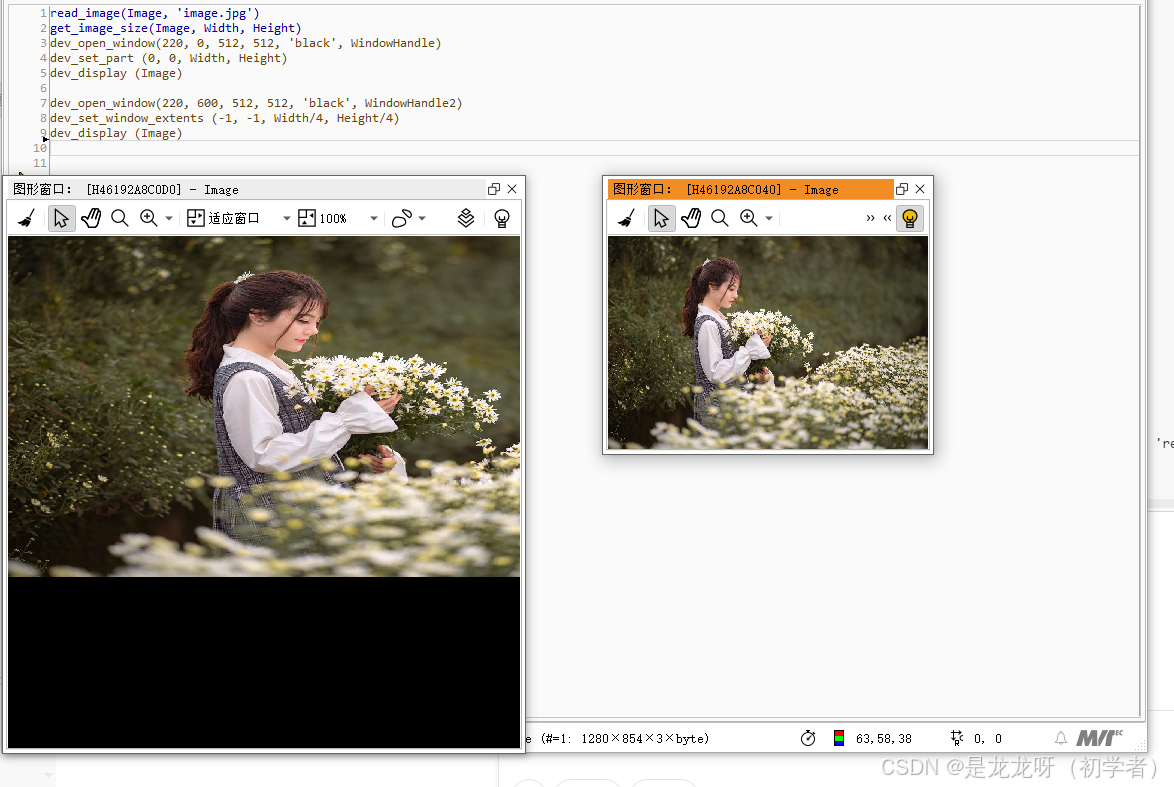Expand hidden toolbar buttons with the >> chevron
This screenshot has height=787, width=1174.
[870, 217]
